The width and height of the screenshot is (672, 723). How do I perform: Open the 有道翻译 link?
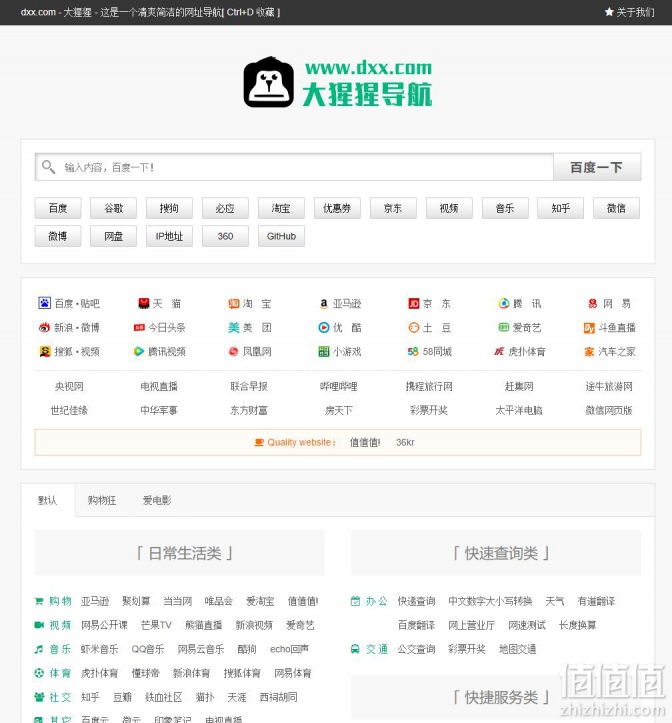tap(596, 601)
